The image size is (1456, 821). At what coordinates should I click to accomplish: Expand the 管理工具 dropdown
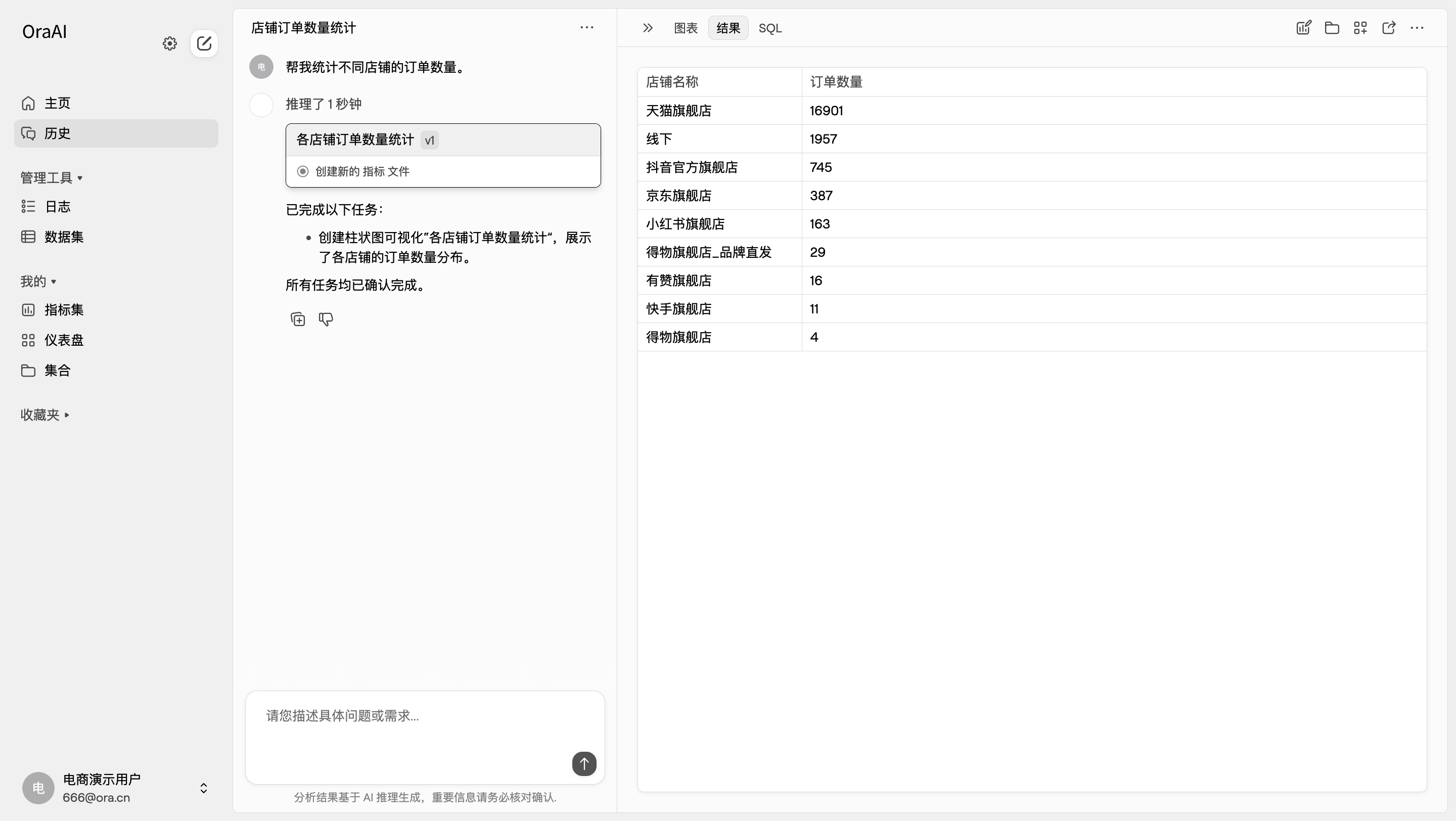(51, 177)
